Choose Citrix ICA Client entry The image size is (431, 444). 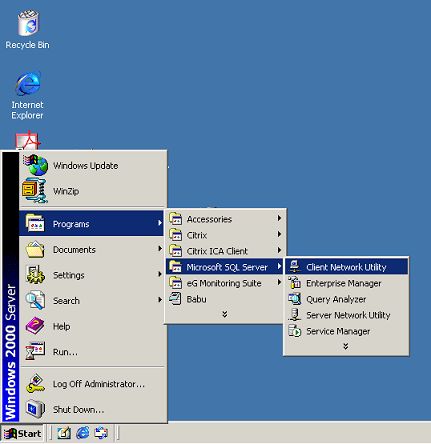[x=225, y=251]
